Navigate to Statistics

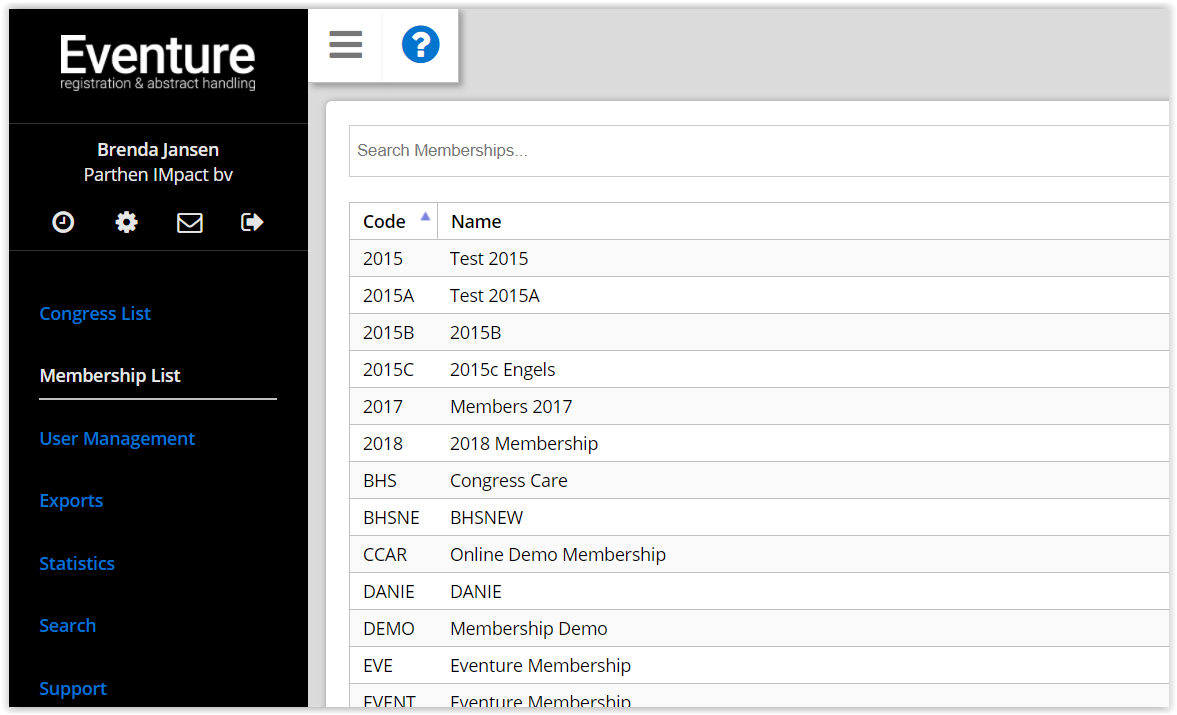coord(77,563)
